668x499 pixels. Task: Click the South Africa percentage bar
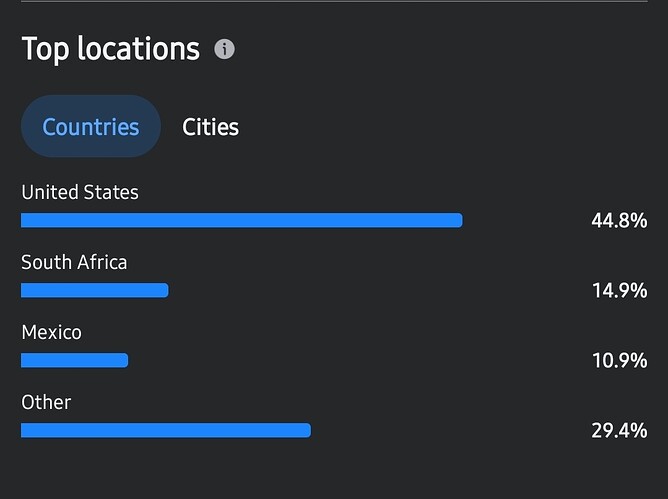tap(94, 290)
